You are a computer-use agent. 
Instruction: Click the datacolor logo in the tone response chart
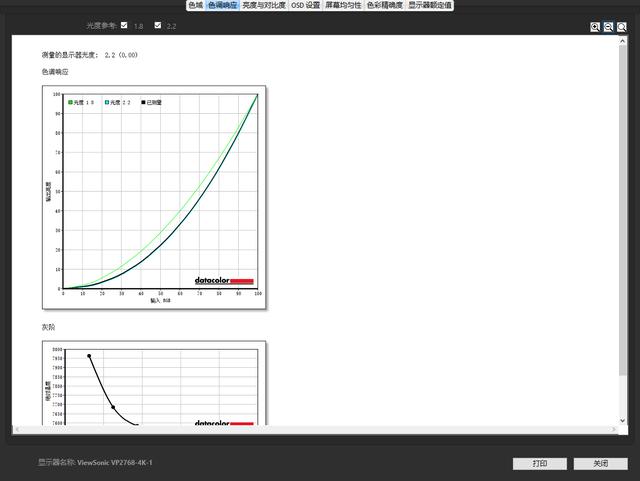tap(224, 281)
